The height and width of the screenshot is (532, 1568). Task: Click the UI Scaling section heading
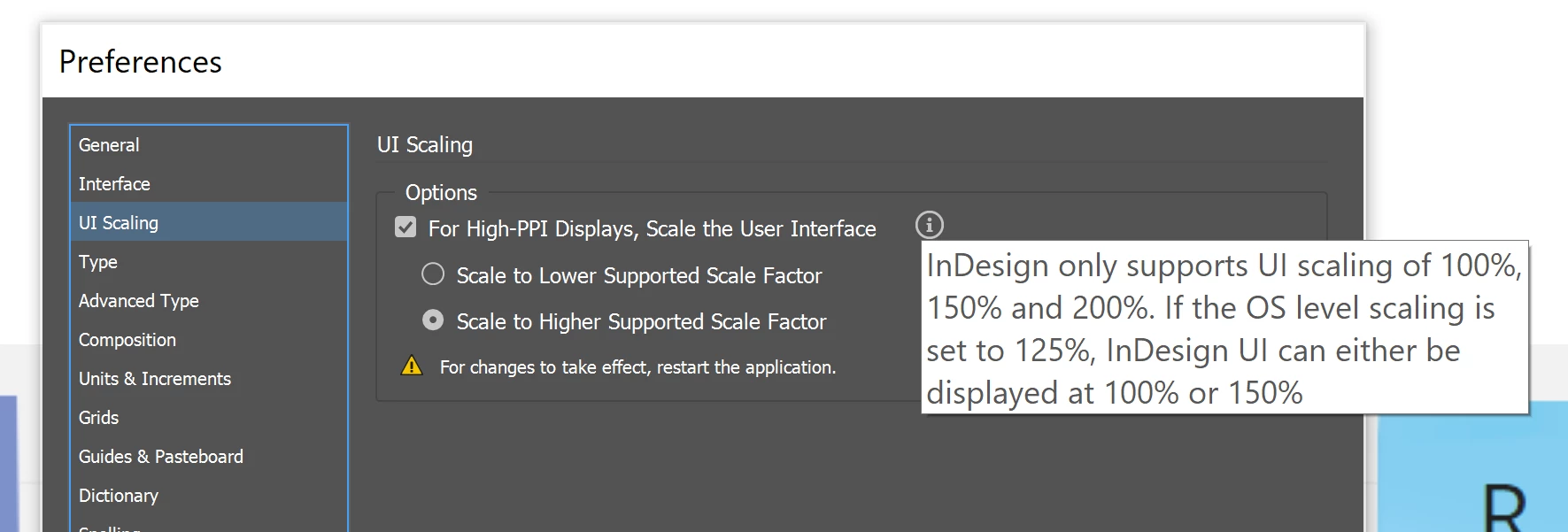click(x=425, y=144)
